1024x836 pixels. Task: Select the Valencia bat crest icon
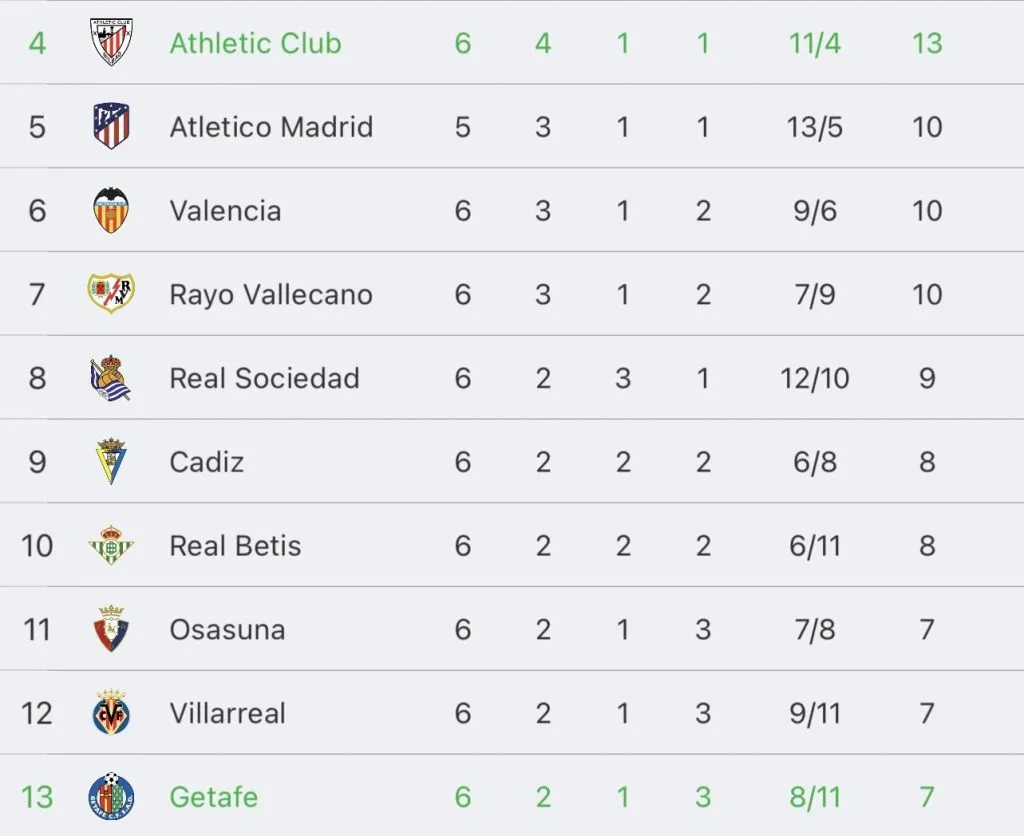coord(111,211)
